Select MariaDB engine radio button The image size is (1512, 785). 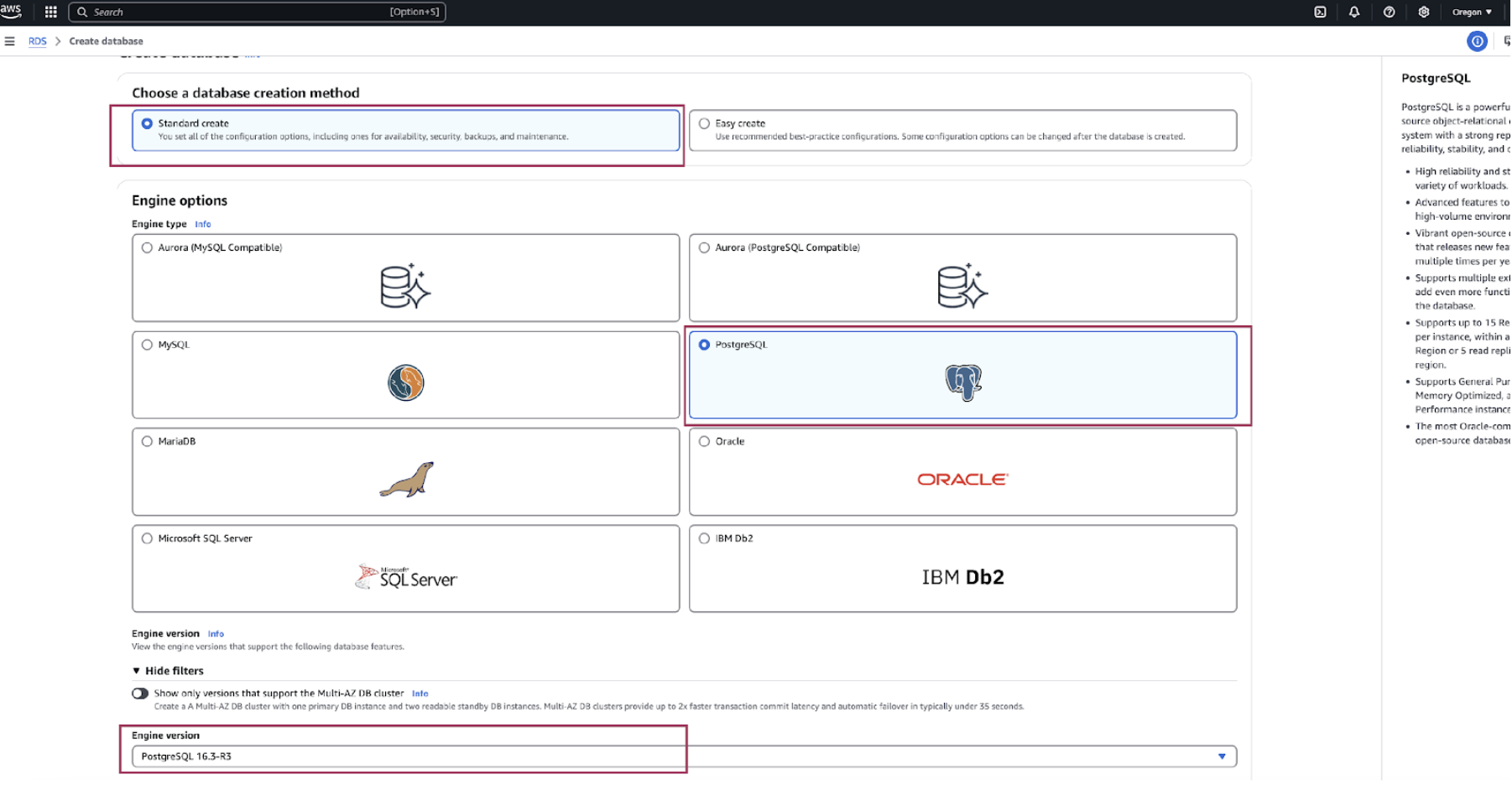click(x=148, y=441)
